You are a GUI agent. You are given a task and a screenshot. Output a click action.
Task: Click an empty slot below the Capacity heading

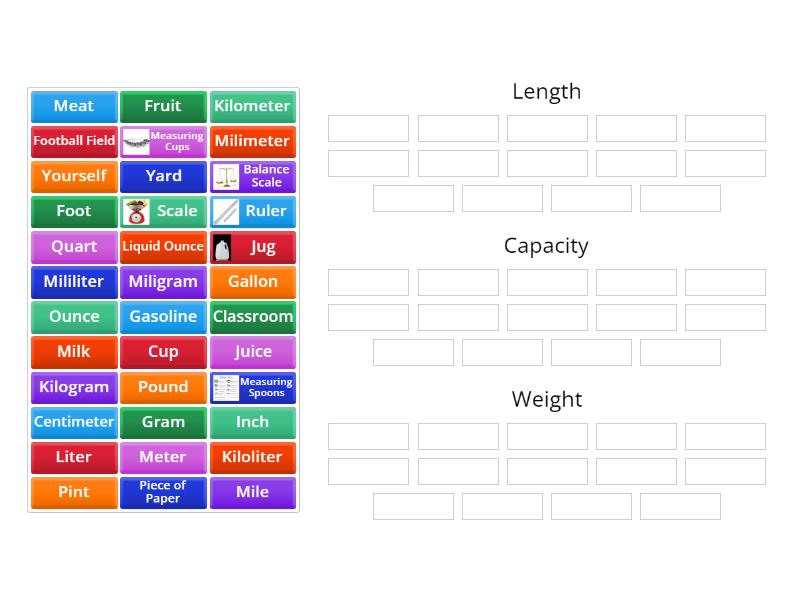pos(367,282)
